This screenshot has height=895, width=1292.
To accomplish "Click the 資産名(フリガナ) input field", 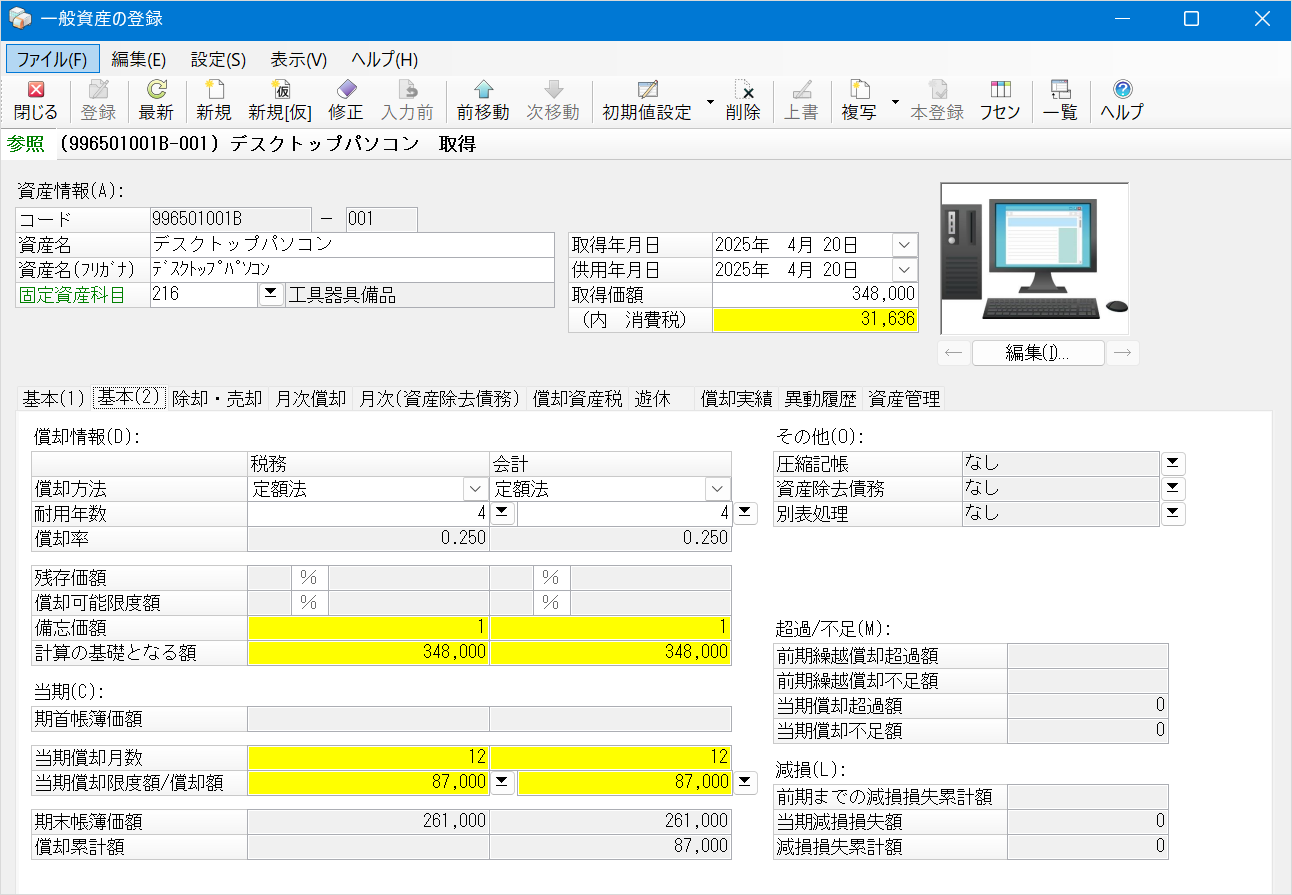I will tap(352, 269).
